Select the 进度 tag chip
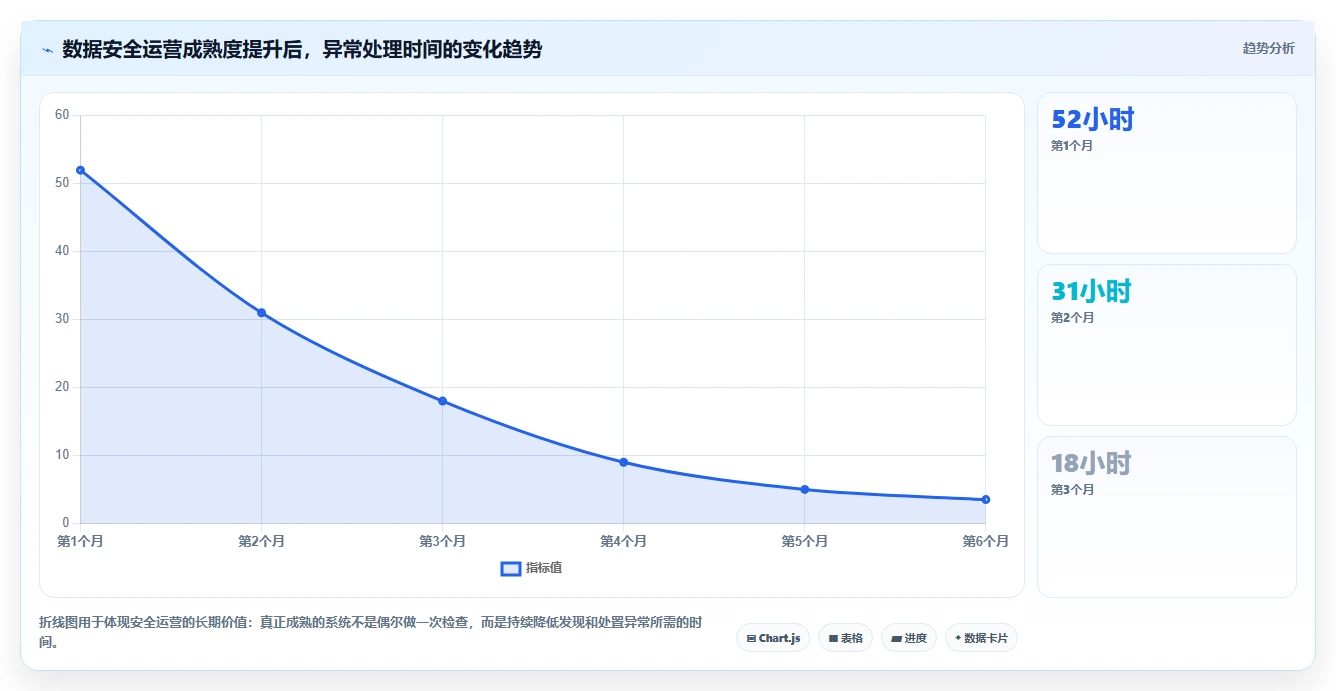The height and width of the screenshot is (691, 1336). [908, 638]
